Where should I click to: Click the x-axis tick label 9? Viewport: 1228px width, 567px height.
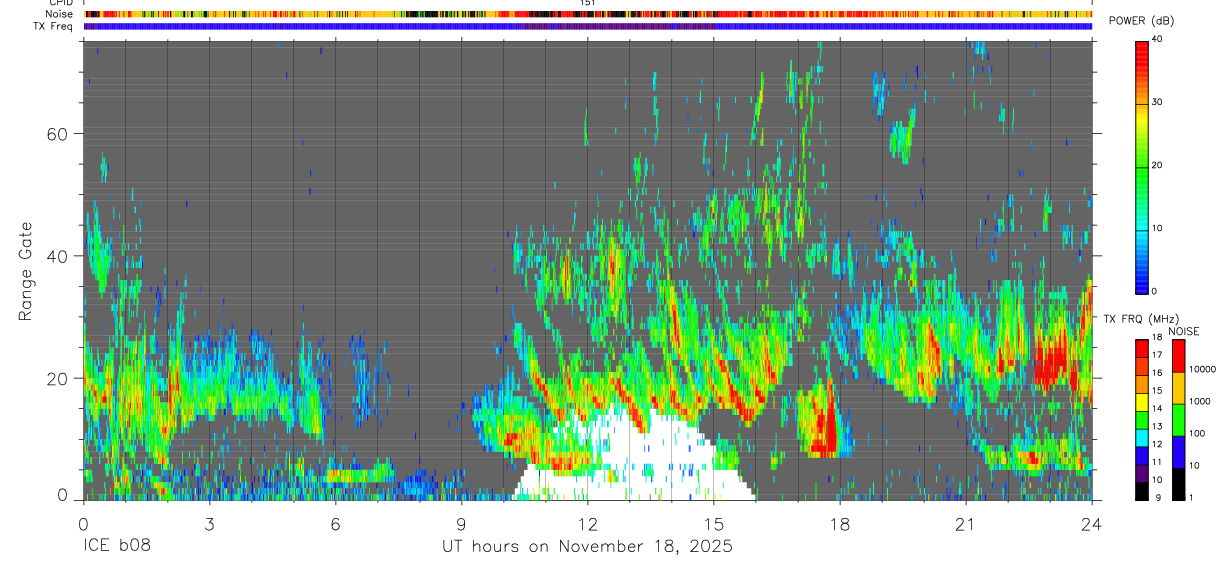(461, 524)
